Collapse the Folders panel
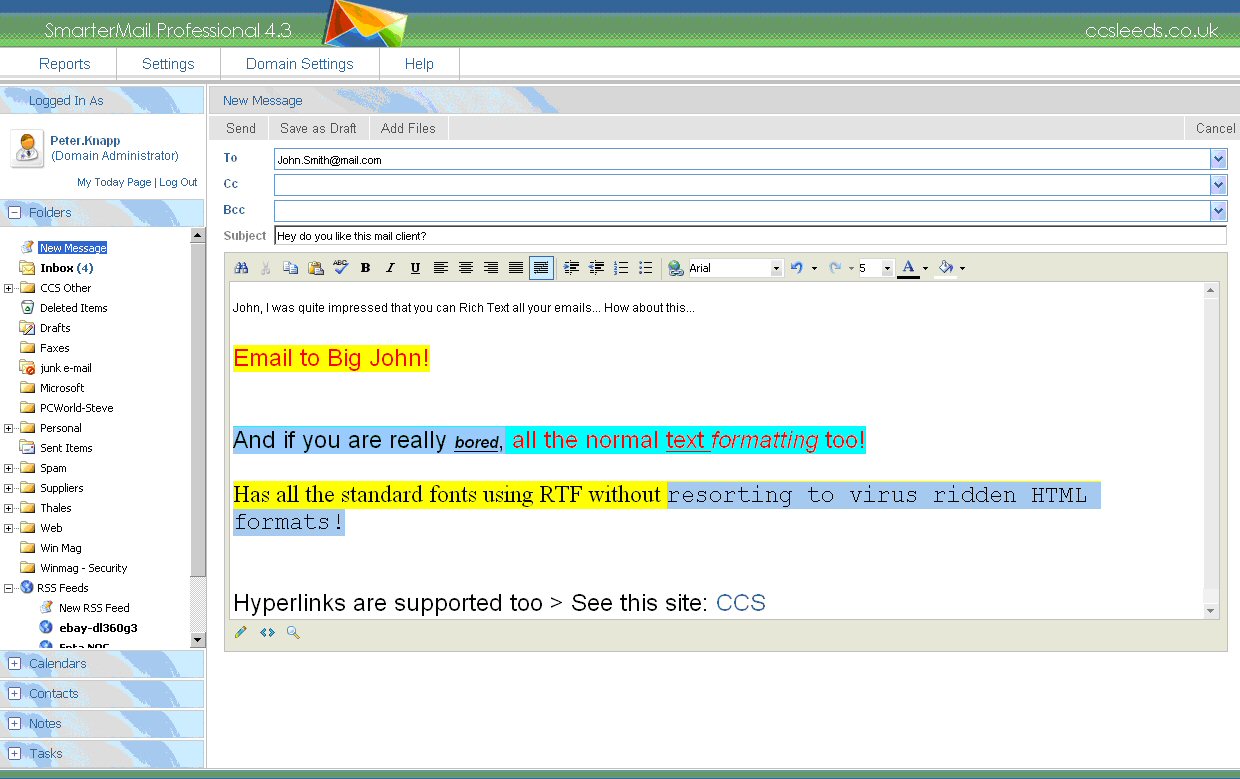Screen dimensions: 1240x779 pos(14,212)
